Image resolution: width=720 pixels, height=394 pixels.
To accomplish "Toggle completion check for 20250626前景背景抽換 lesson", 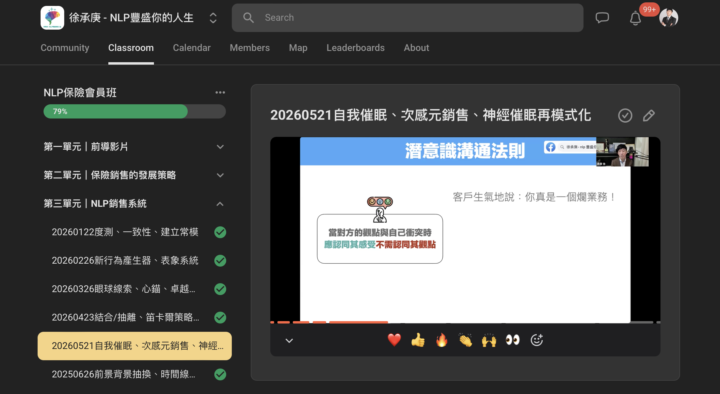I will 220,374.
